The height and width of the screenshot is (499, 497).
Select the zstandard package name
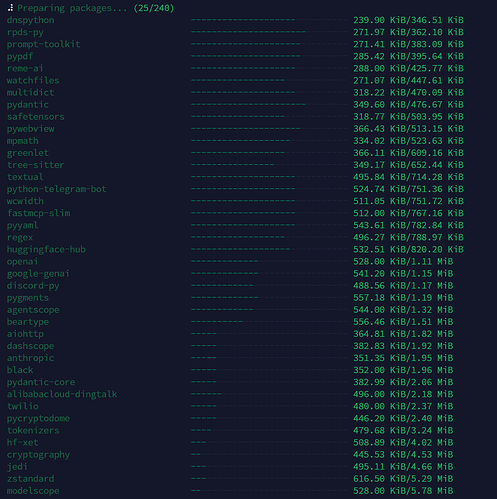pos(30,479)
